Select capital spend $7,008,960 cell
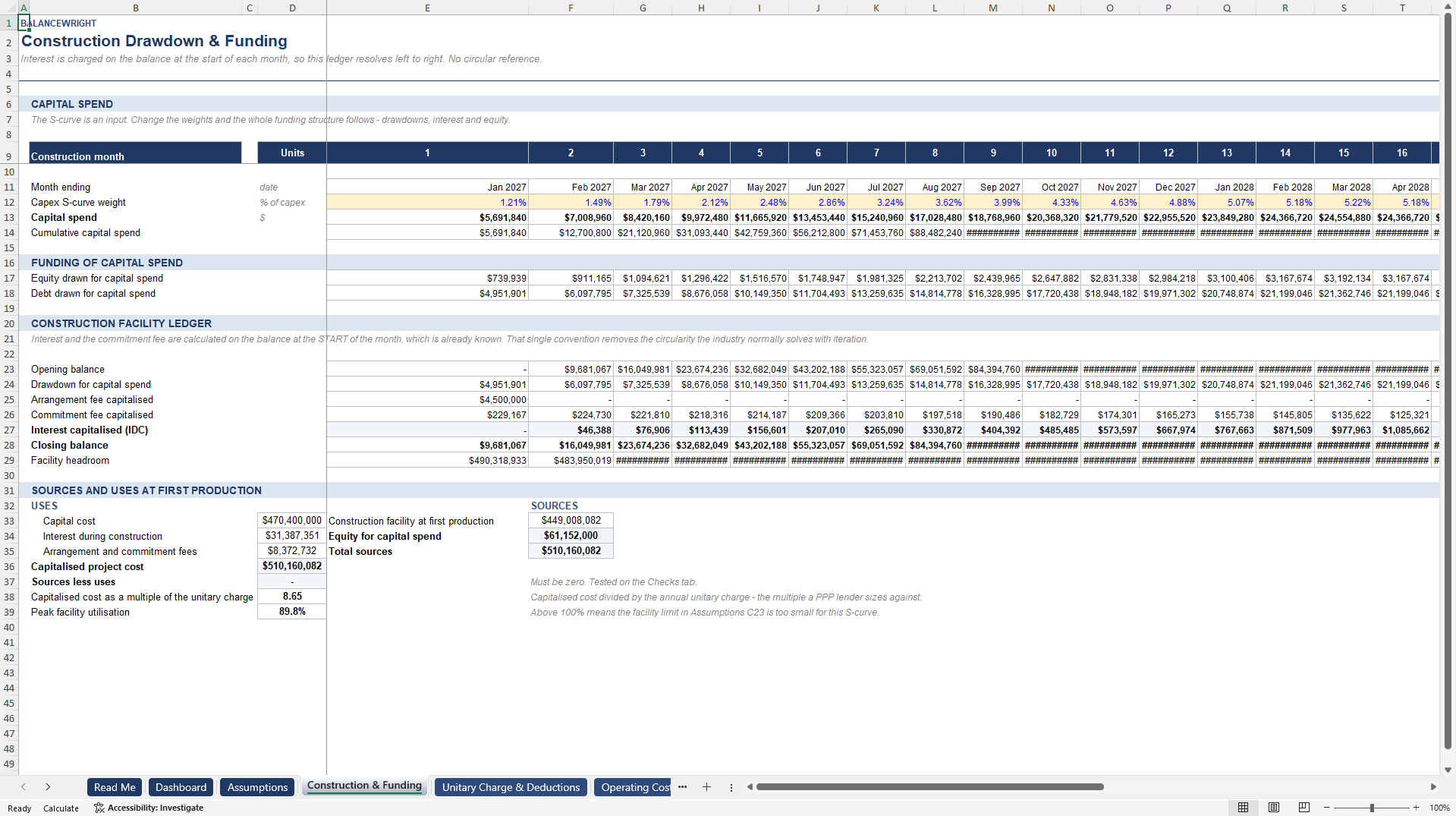 coord(571,217)
